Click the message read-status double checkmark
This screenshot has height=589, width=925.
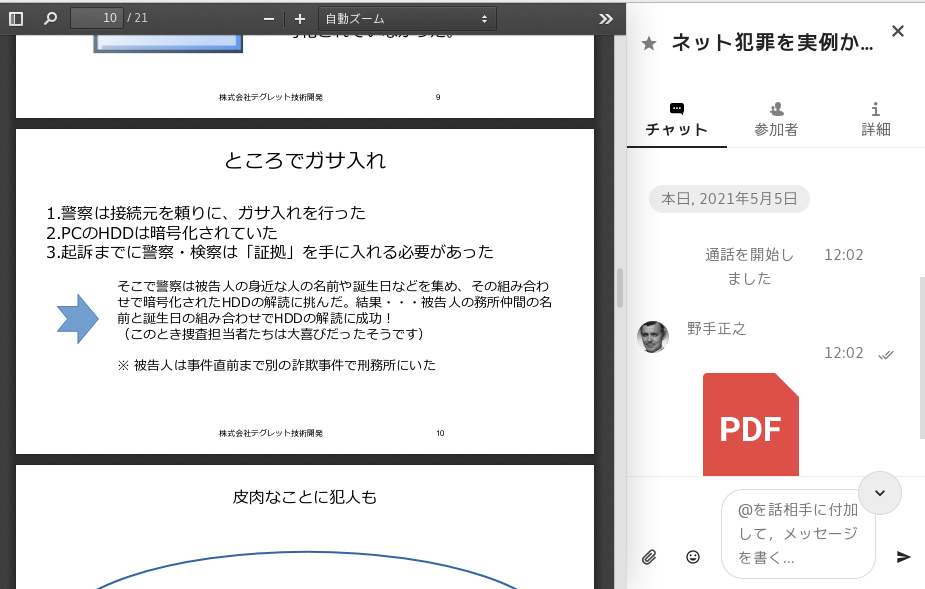(x=886, y=355)
